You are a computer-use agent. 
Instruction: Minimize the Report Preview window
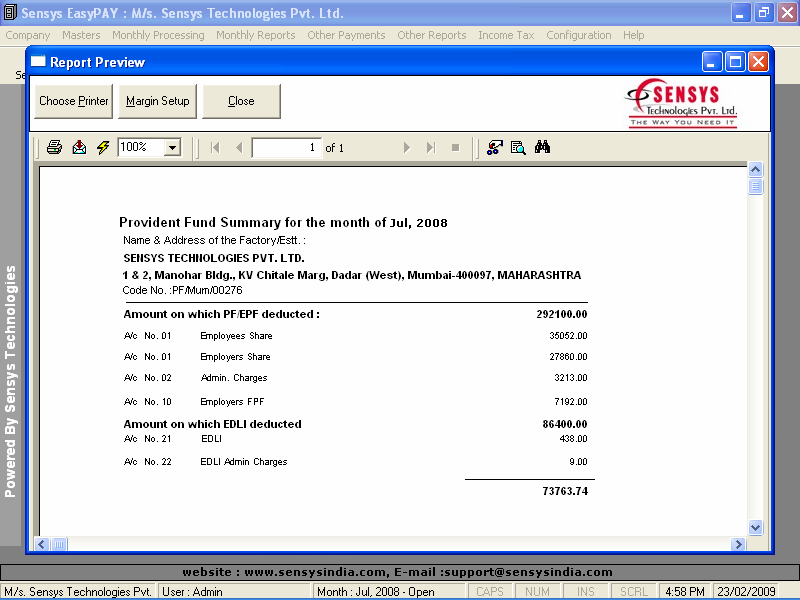coord(712,62)
